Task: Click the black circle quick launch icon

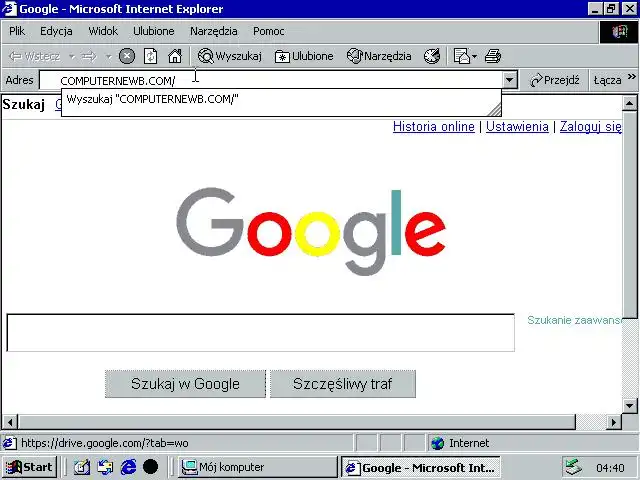Action: (x=151, y=467)
